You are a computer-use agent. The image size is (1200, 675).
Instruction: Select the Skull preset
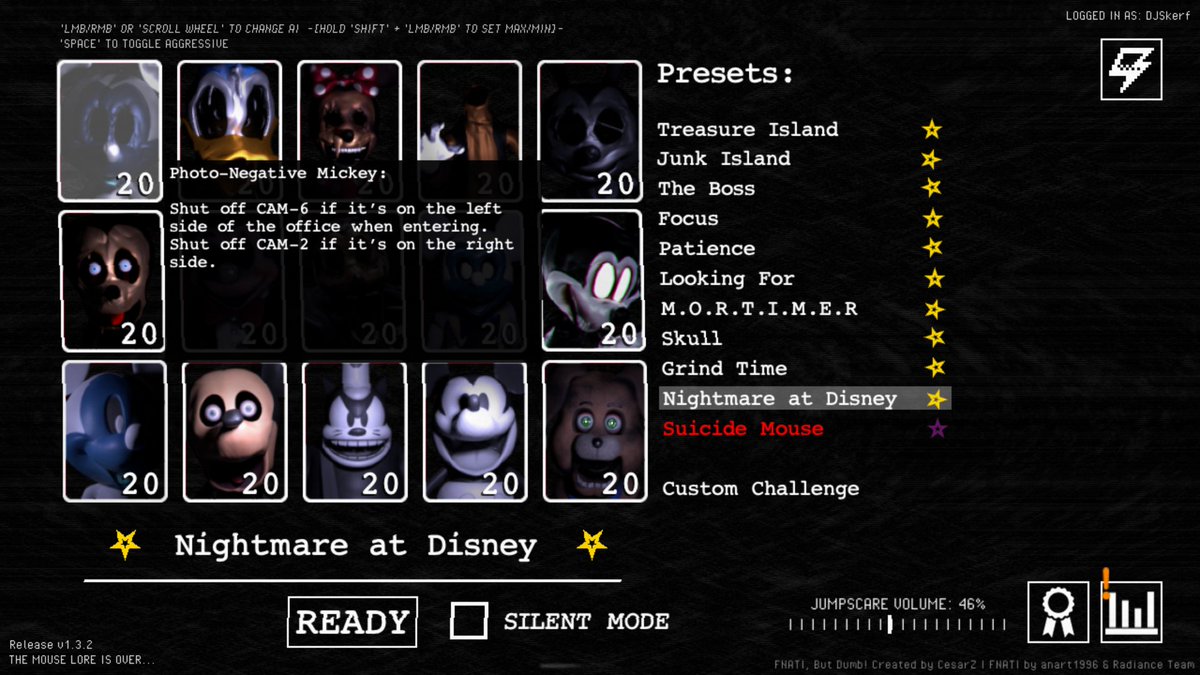click(692, 338)
